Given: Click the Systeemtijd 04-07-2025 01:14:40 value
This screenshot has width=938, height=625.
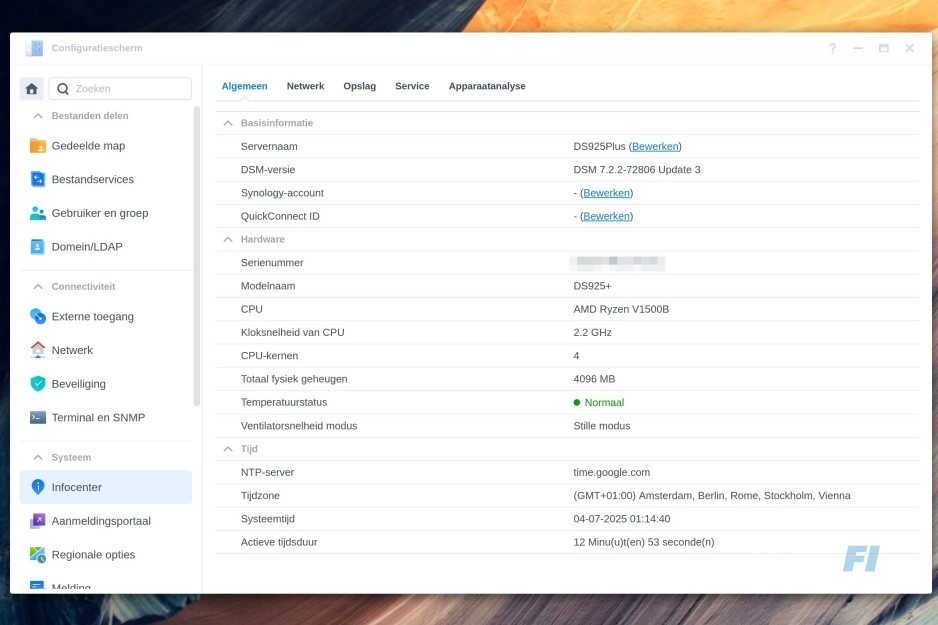Looking at the screenshot, I should [622, 519].
